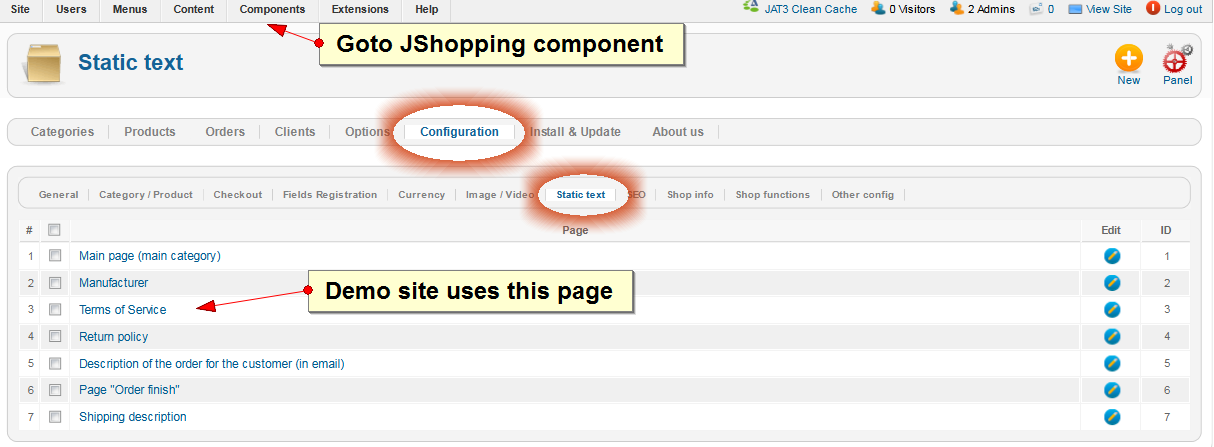The image size is (1214, 447).
Task: Switch to Static text subtab
Action: click(x=581, y=195)
